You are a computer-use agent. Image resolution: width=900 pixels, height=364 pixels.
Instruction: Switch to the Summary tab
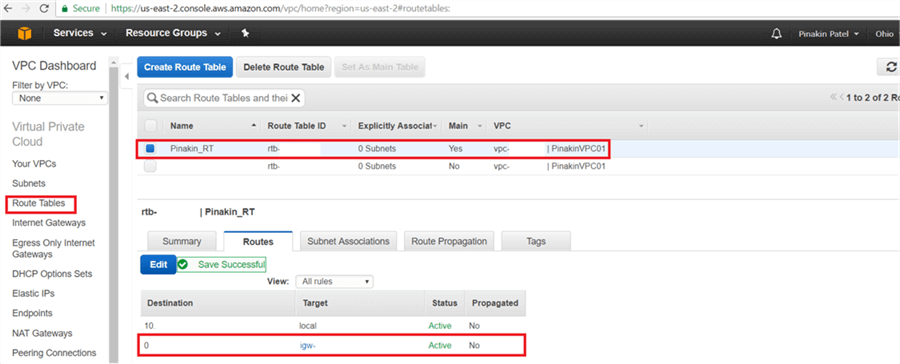182,241
